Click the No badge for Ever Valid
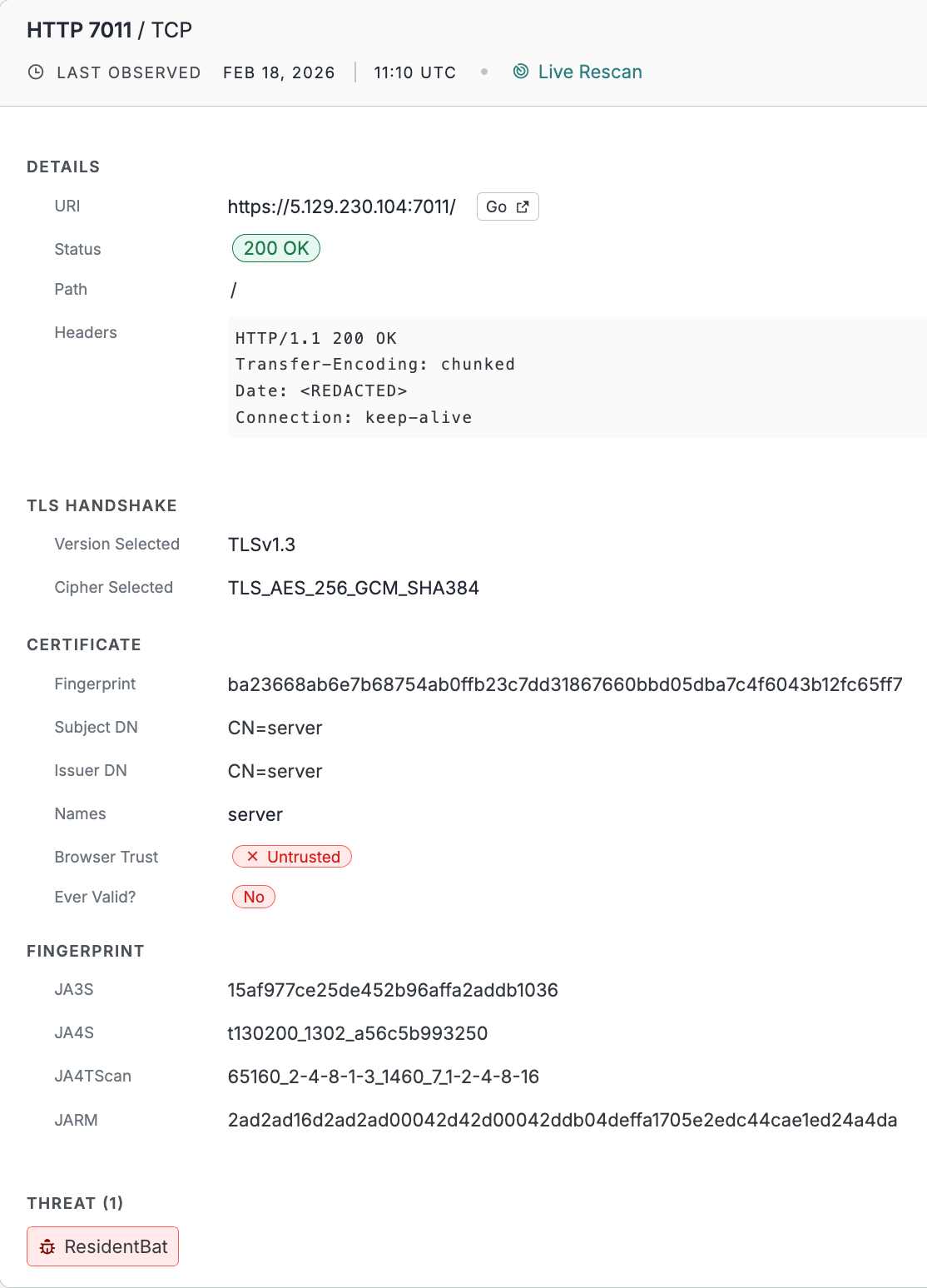This screenshot has width=927, height=1288. (254, 897)
